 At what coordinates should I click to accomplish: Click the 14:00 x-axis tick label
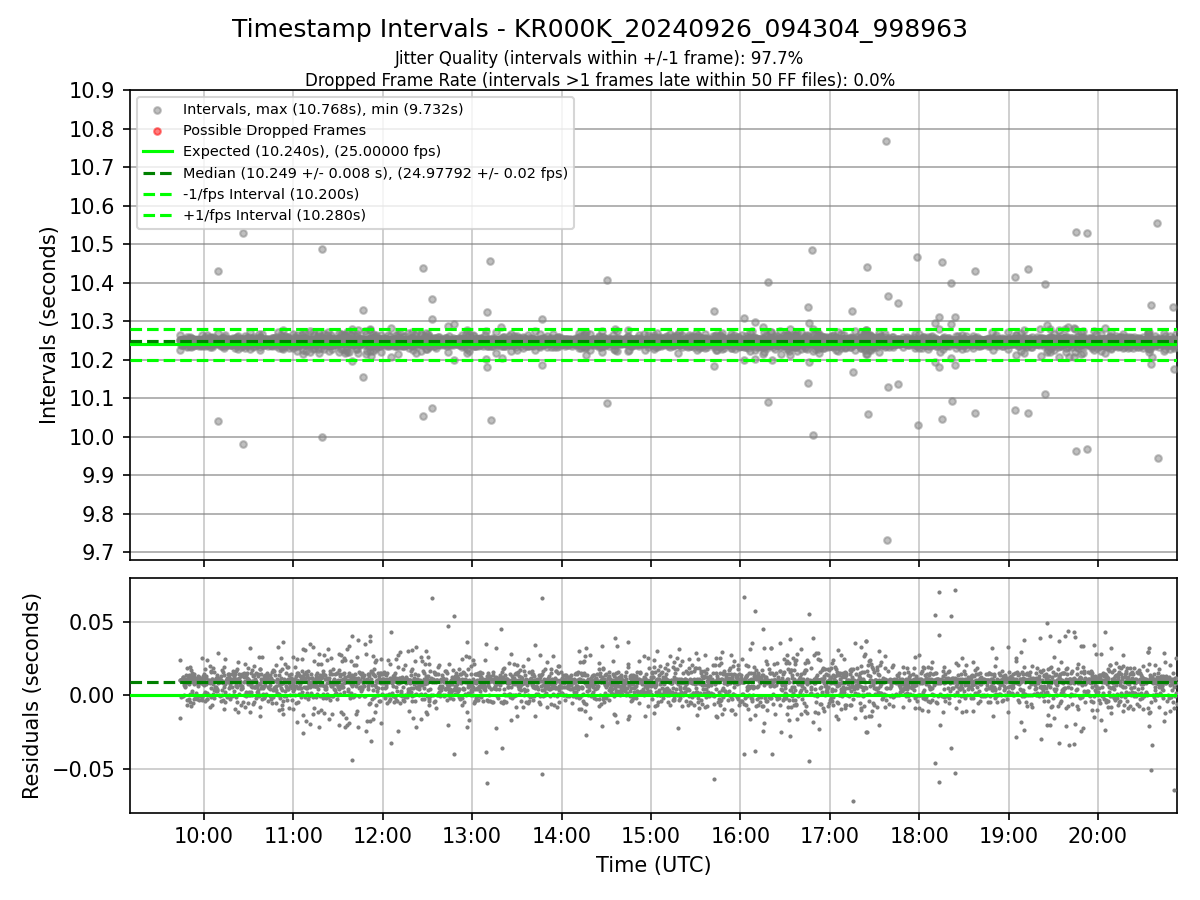(x=562, y=835)
